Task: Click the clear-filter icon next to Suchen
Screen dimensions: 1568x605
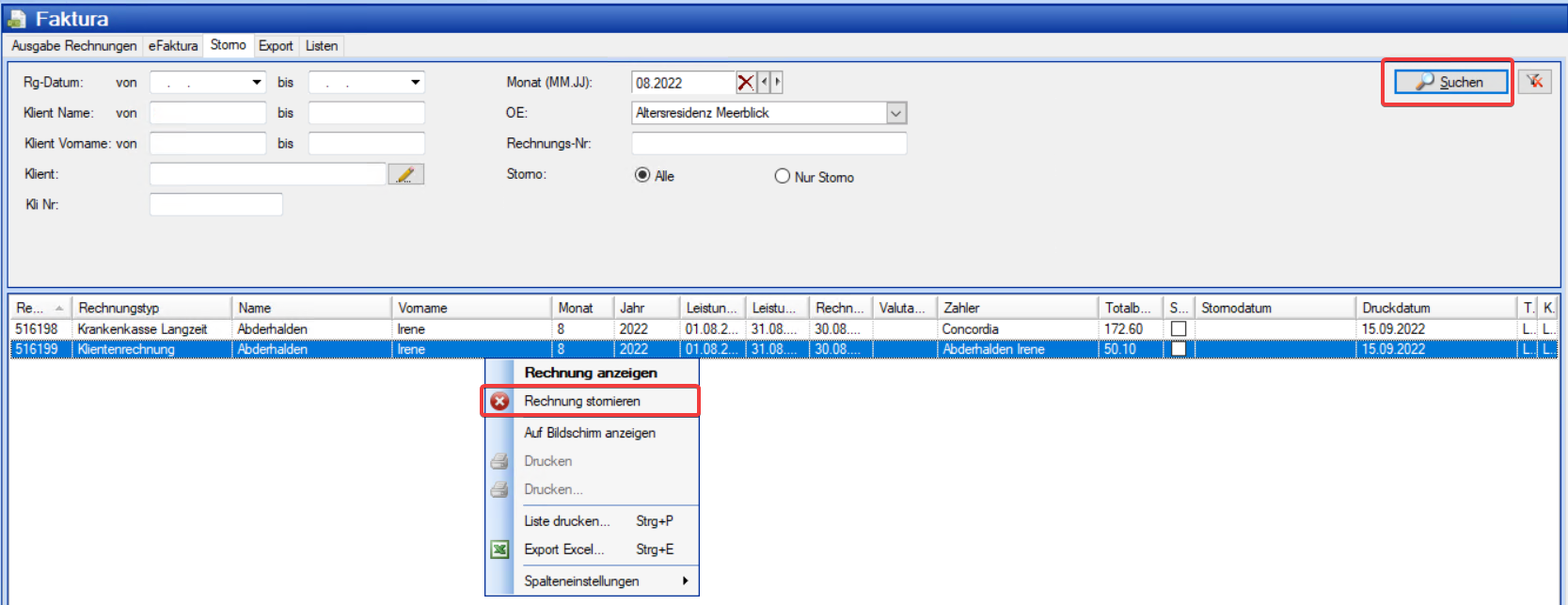Action: [x=1534, y=82]
